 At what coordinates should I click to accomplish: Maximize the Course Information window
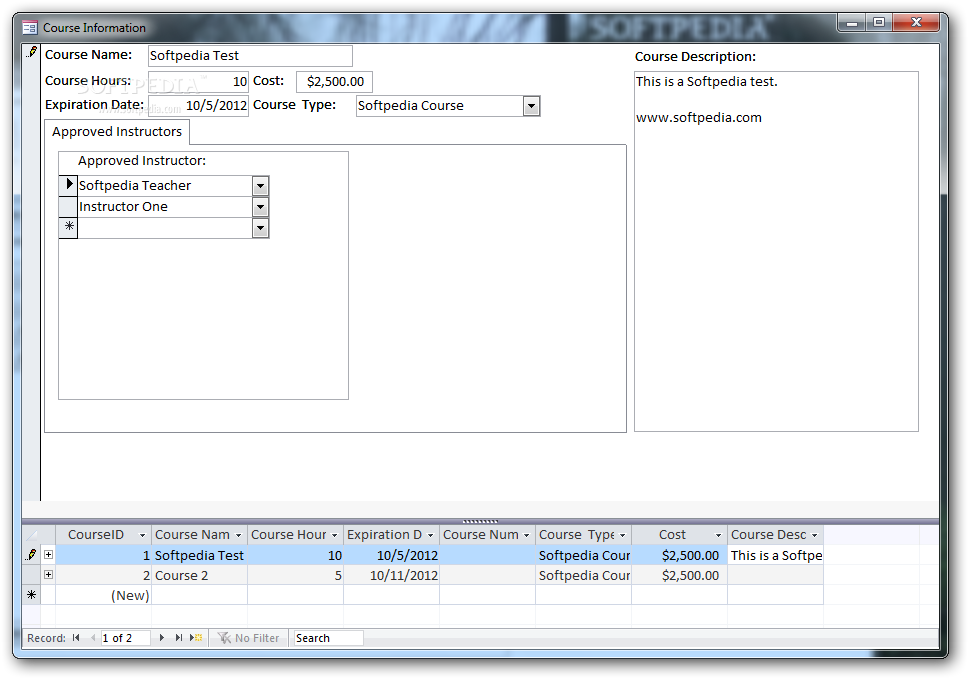pos(878,23)
